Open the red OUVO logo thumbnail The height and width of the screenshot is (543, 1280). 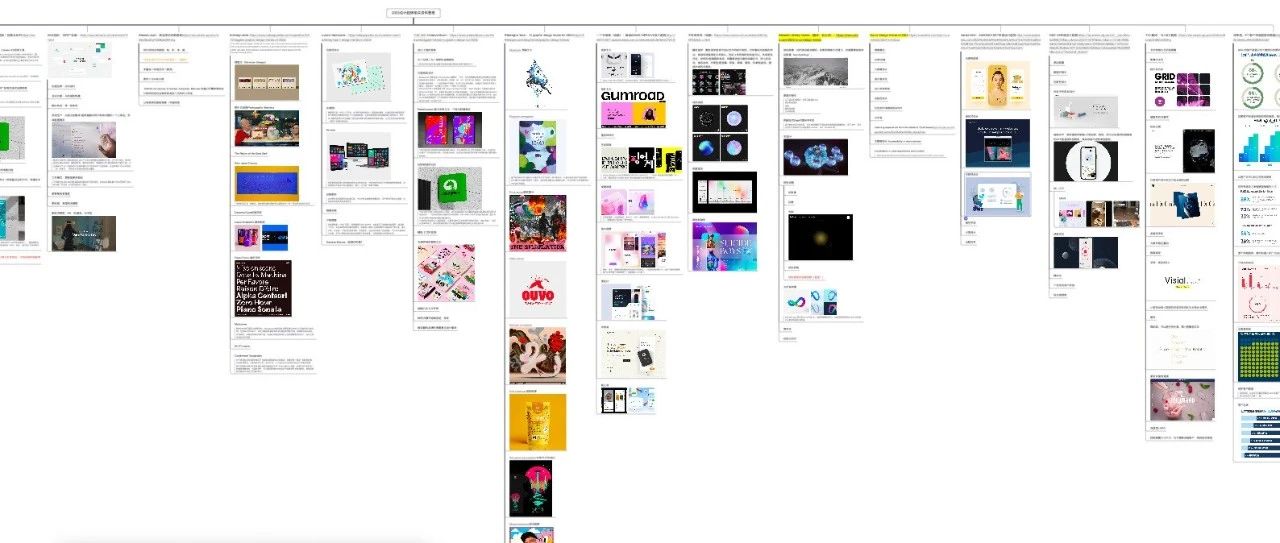[537, 288]
